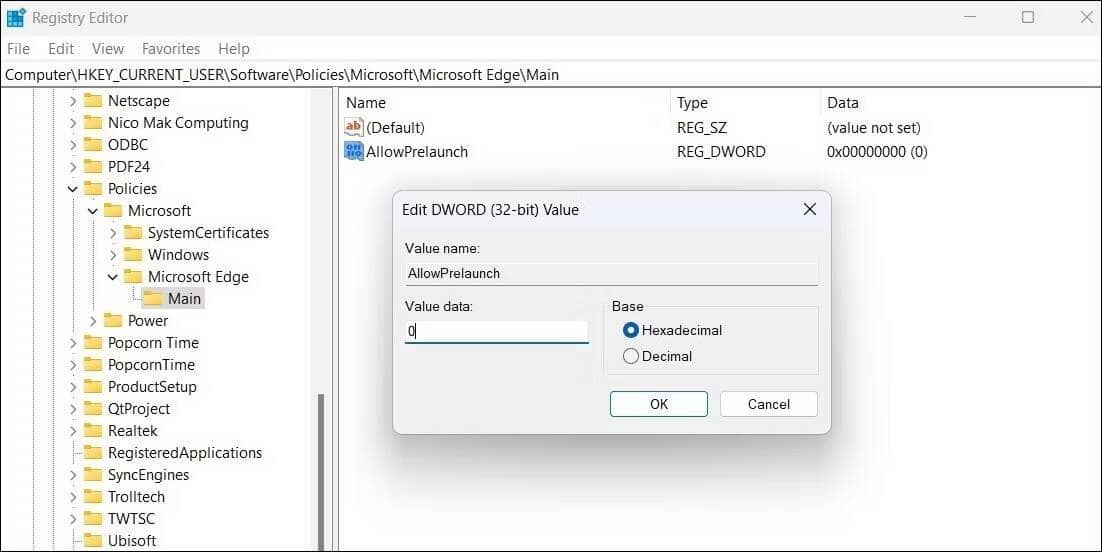Expand the ODBC key

(x=73, y=145)
